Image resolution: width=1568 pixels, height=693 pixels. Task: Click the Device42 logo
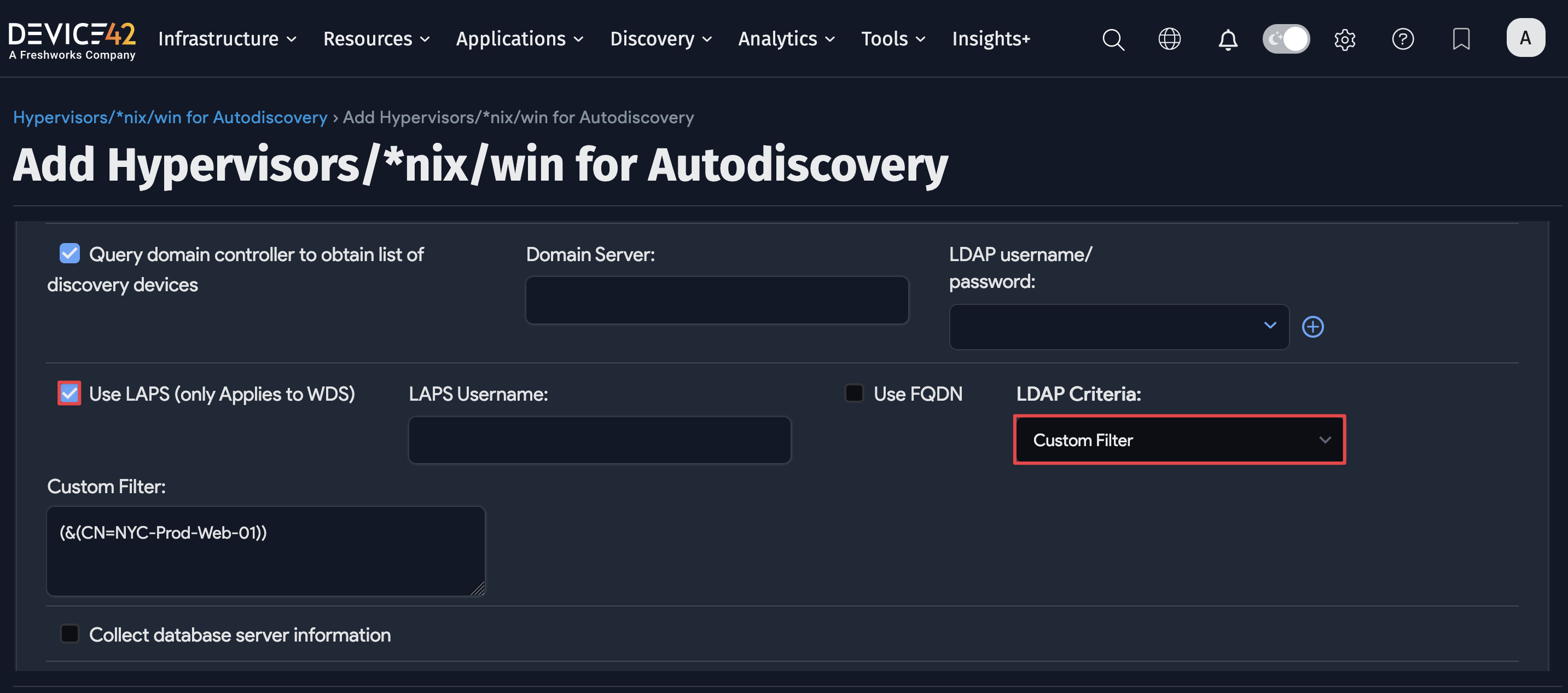pos(72,39)
